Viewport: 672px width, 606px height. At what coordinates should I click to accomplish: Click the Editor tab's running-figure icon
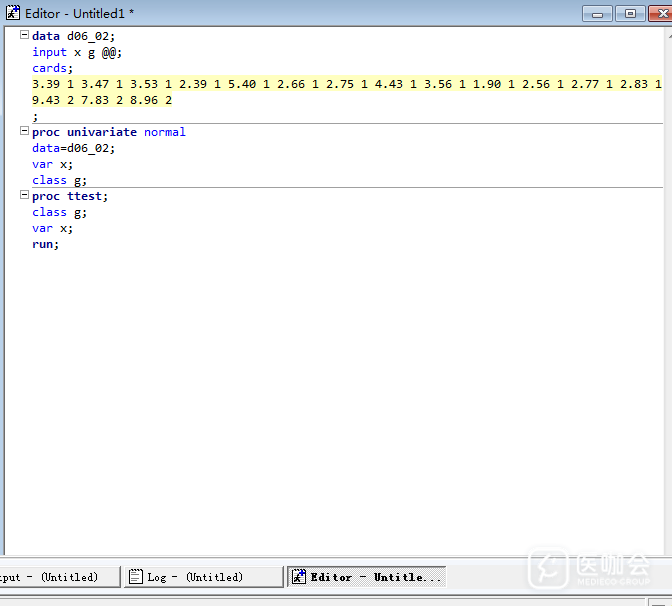click(299, 577)
